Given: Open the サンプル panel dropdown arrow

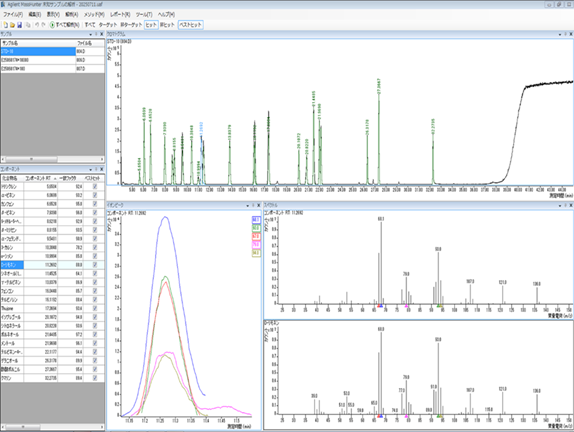Looking at the screenshot, I should 90,34.
